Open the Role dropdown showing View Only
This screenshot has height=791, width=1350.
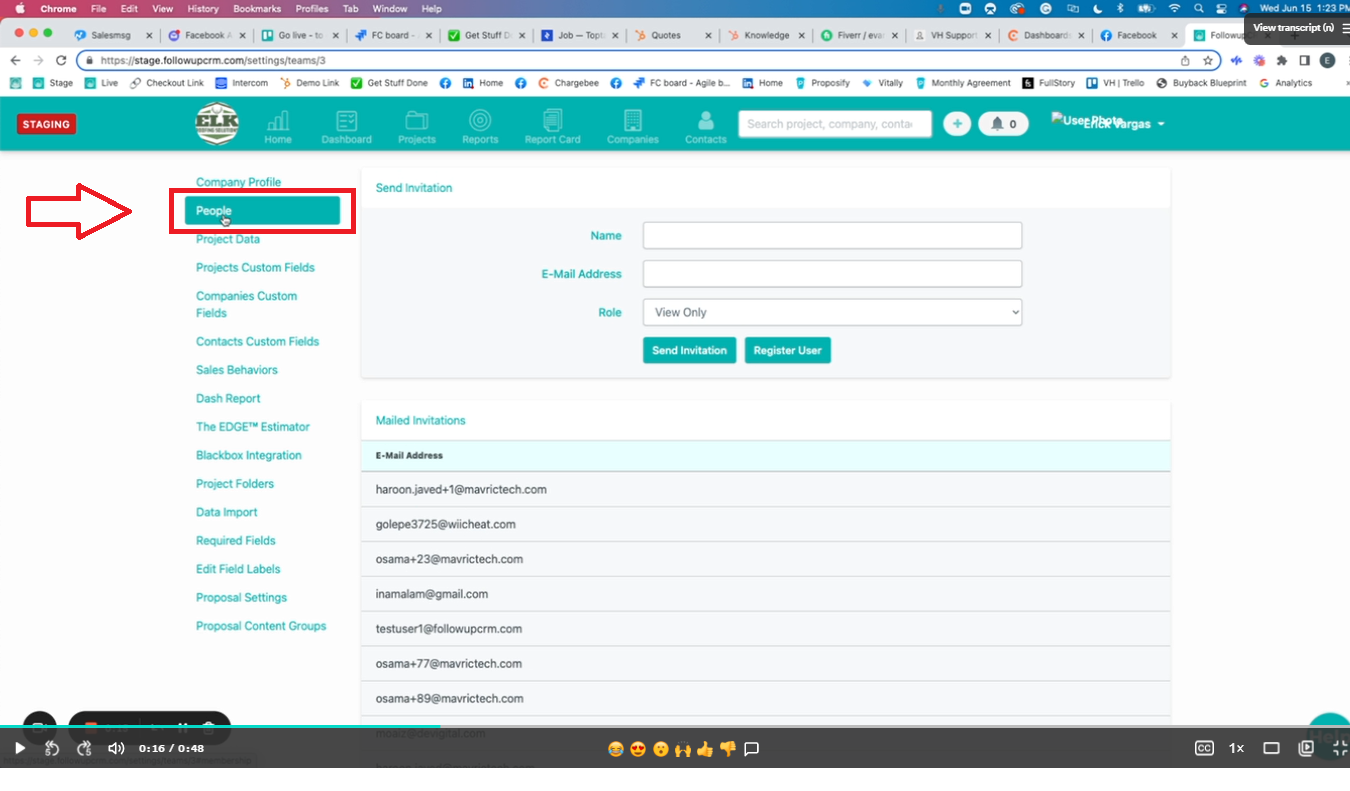coord(832,312)
